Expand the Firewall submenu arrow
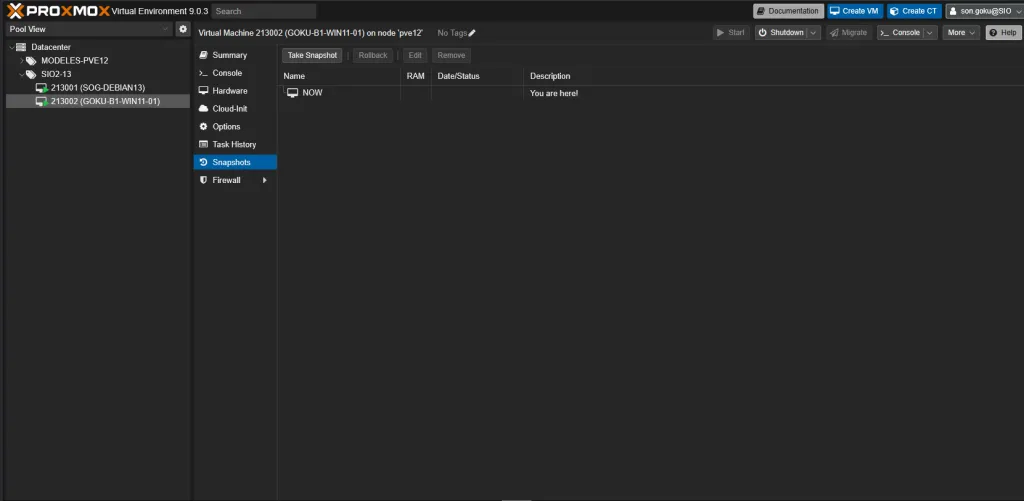The image size is (1024, 501). coord(265,181)
